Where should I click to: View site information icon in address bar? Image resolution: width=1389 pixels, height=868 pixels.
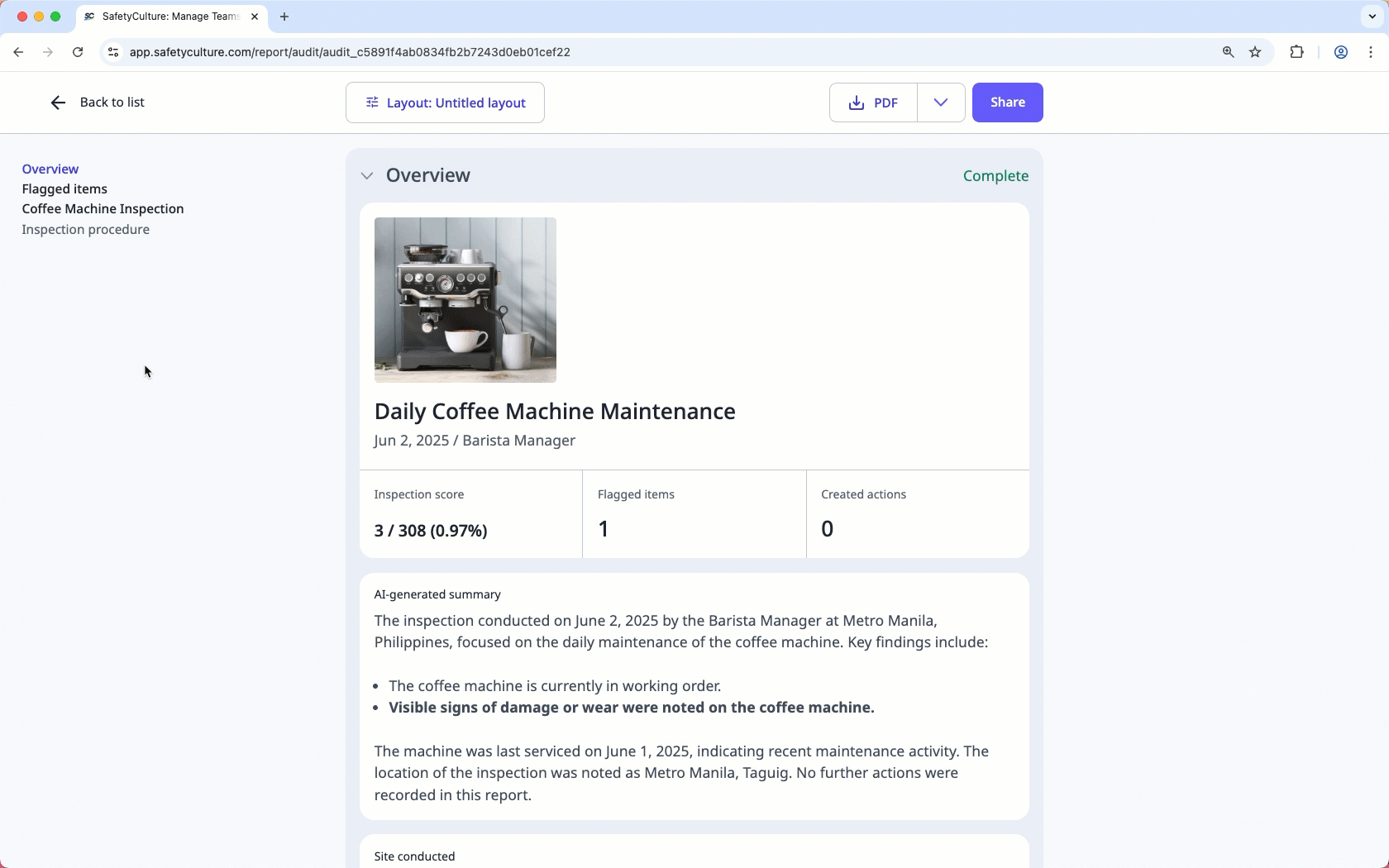tap(113, 52)
